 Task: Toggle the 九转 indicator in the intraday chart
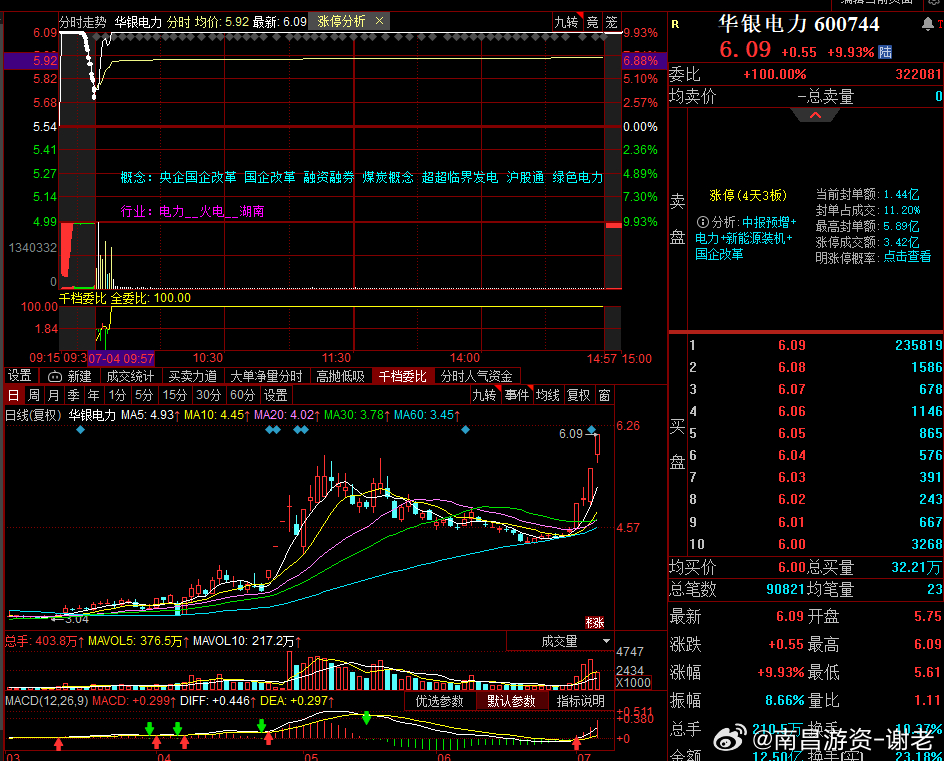pos(567,22)
